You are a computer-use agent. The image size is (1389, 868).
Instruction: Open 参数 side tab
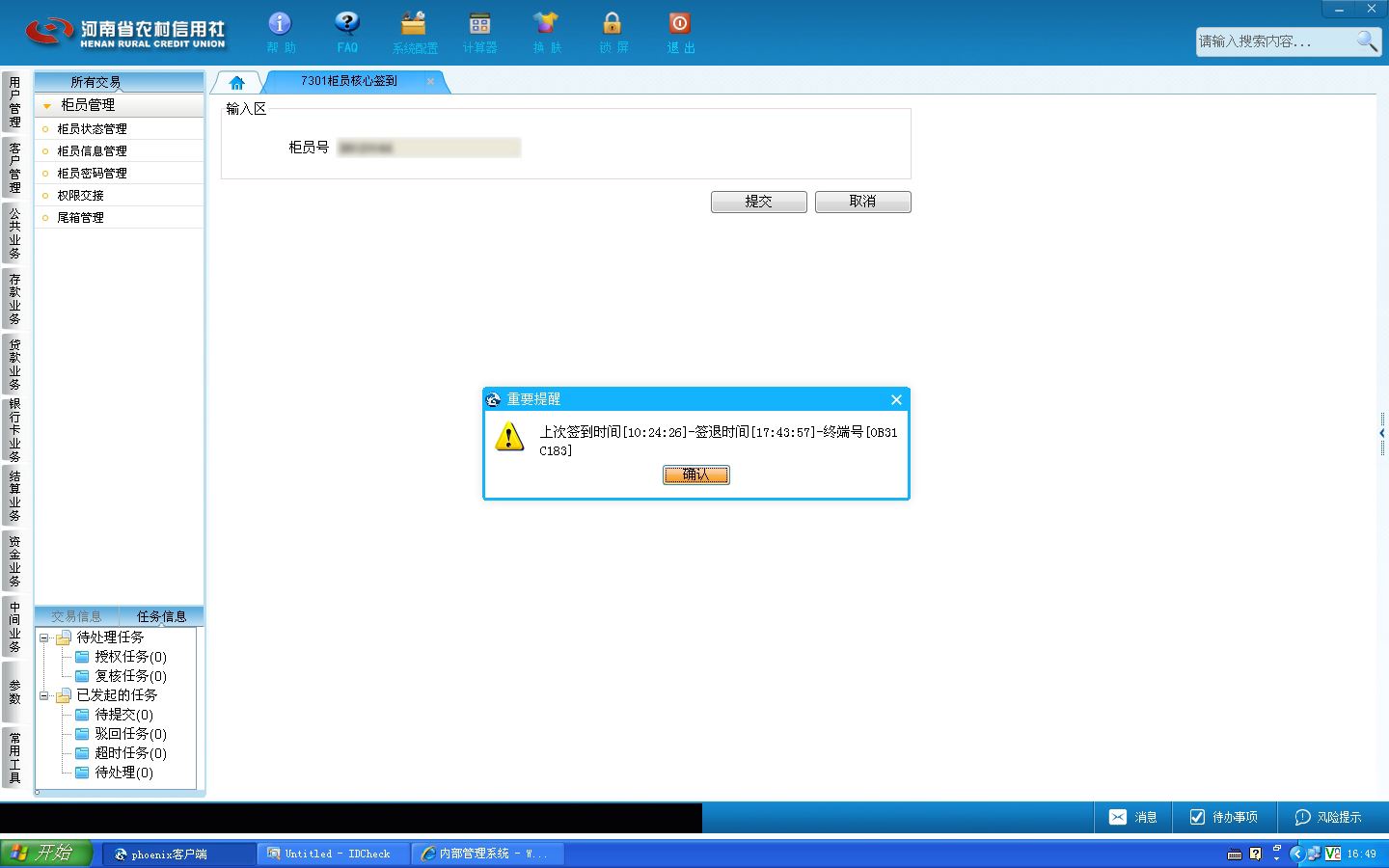14,692
